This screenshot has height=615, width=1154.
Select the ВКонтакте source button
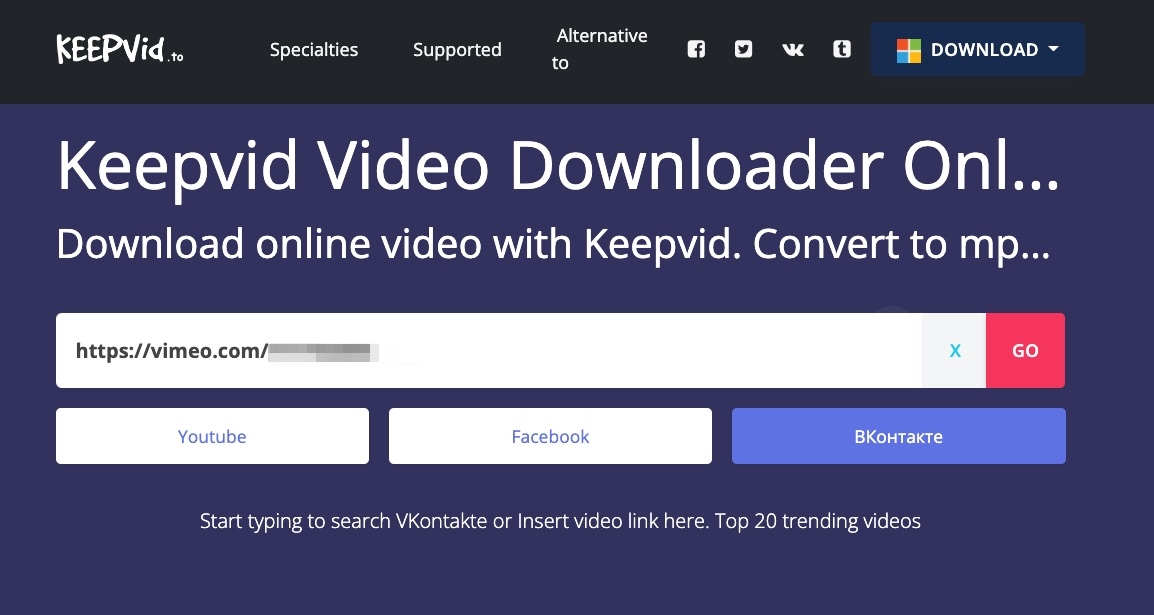(x=899, y=436)
